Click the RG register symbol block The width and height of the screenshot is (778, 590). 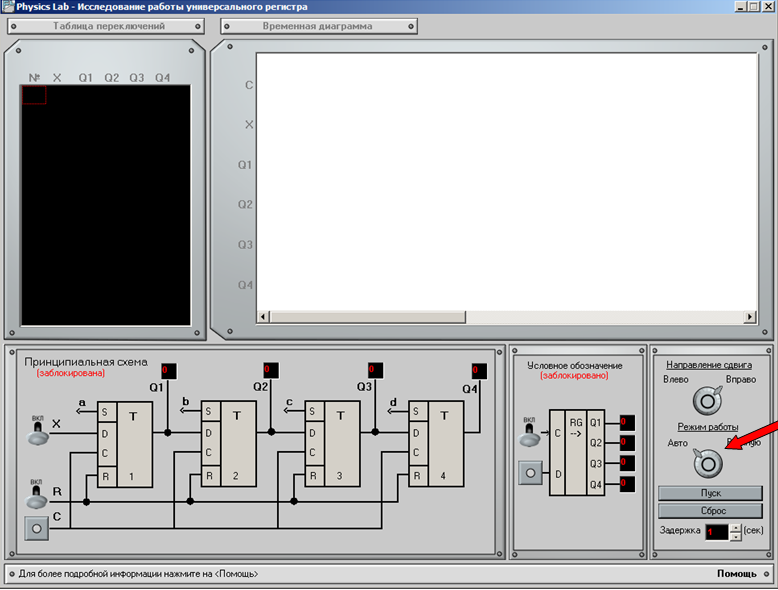pos(577,453)
